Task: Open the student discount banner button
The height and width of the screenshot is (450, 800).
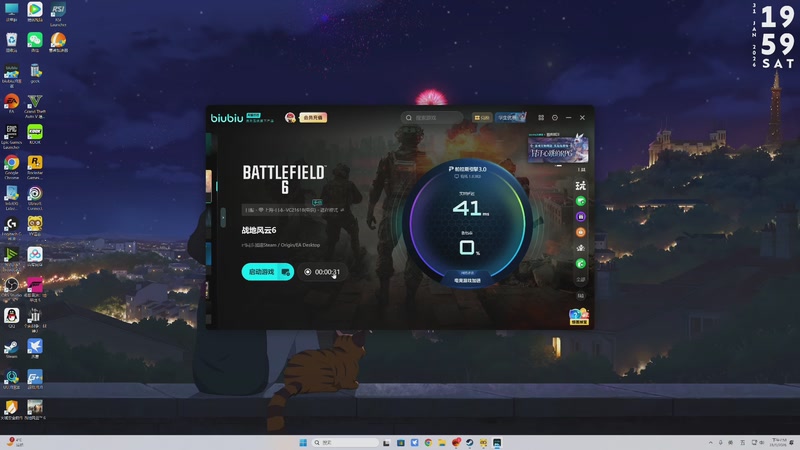Action: (x=510, y=117)
